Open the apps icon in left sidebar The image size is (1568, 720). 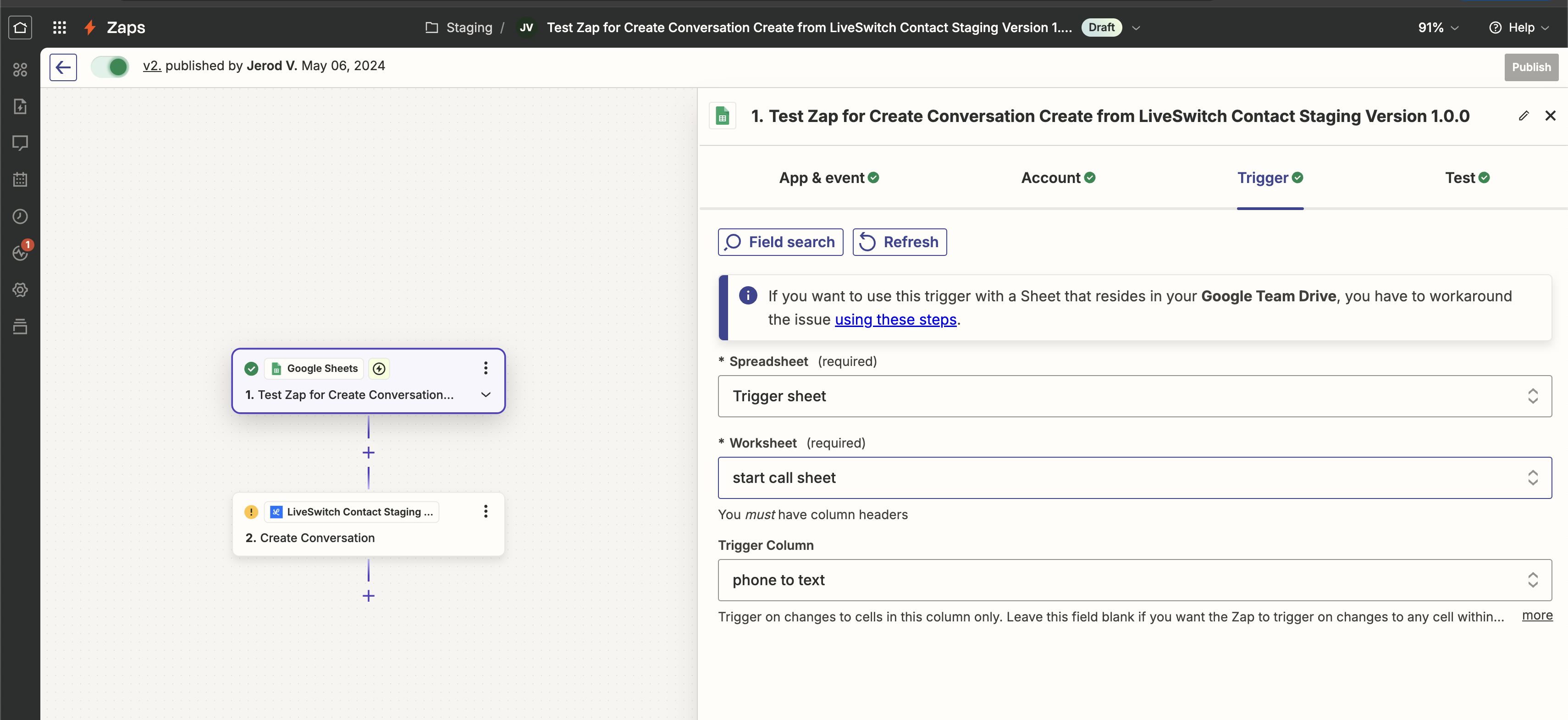tap(20, 70)
